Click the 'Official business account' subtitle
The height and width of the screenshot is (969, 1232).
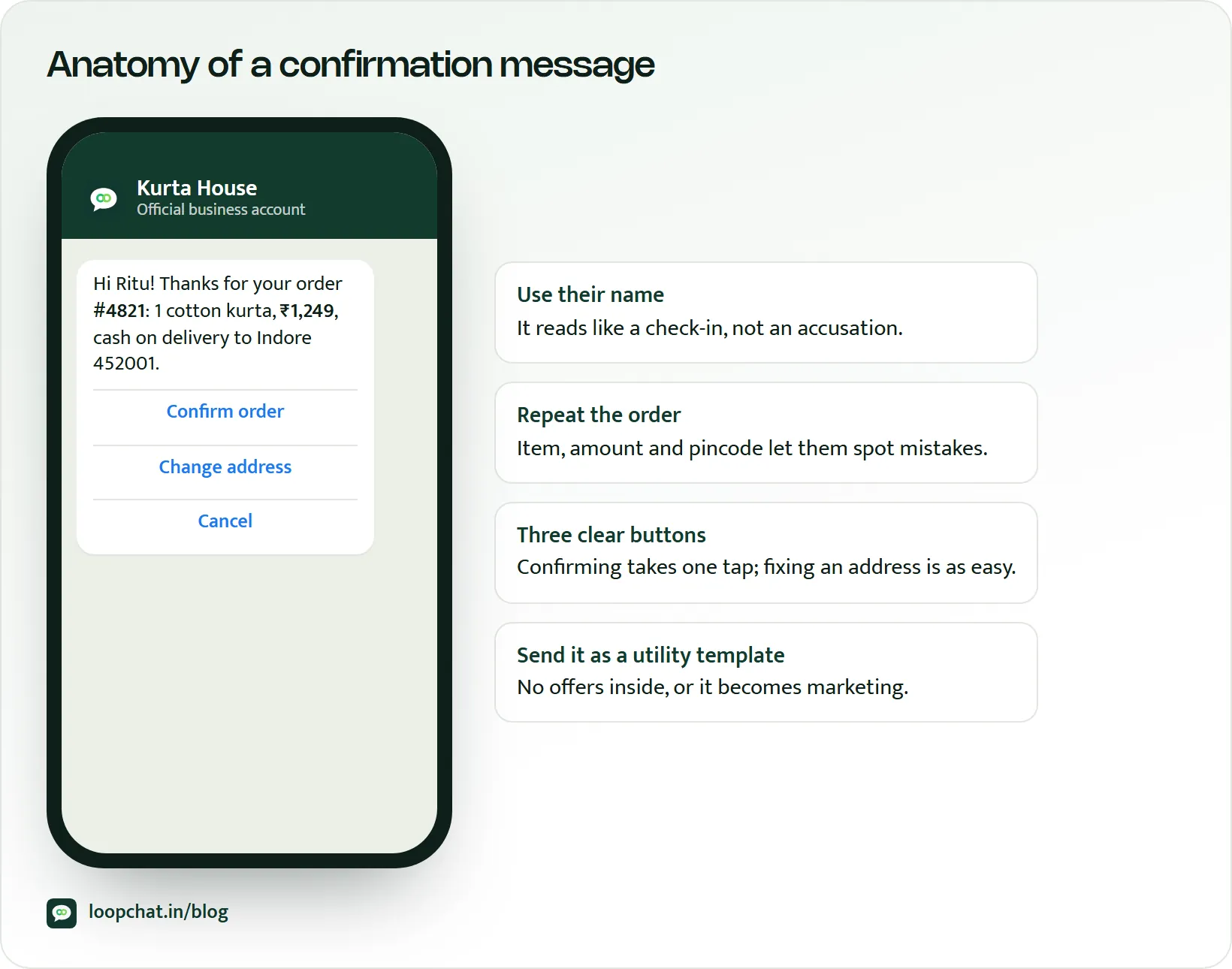pos(221,210)
